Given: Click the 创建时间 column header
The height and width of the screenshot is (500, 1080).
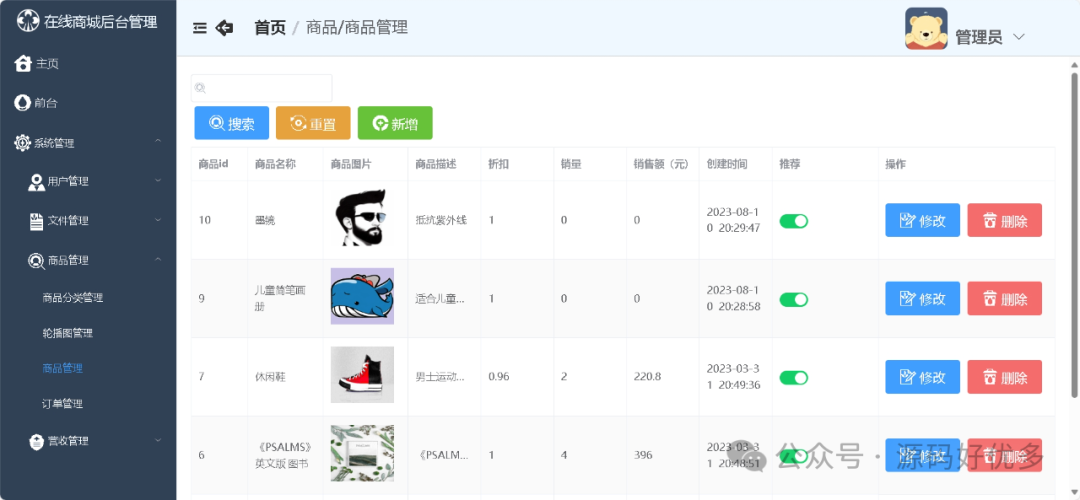Looking at the screenshot, I should point(727,164).
